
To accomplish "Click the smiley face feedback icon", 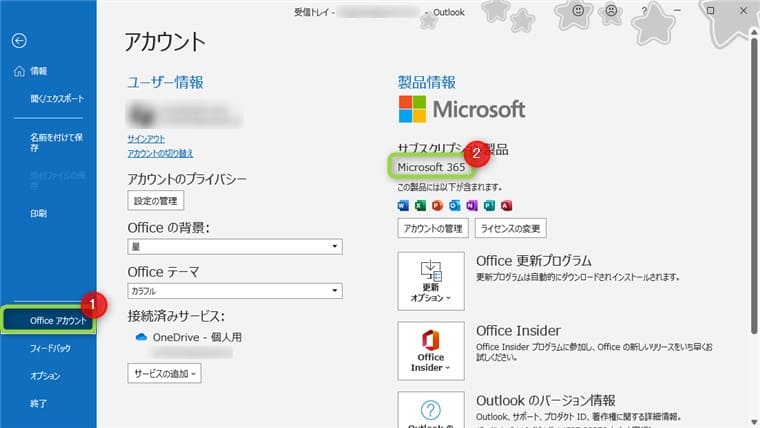I will coord(578,10).
